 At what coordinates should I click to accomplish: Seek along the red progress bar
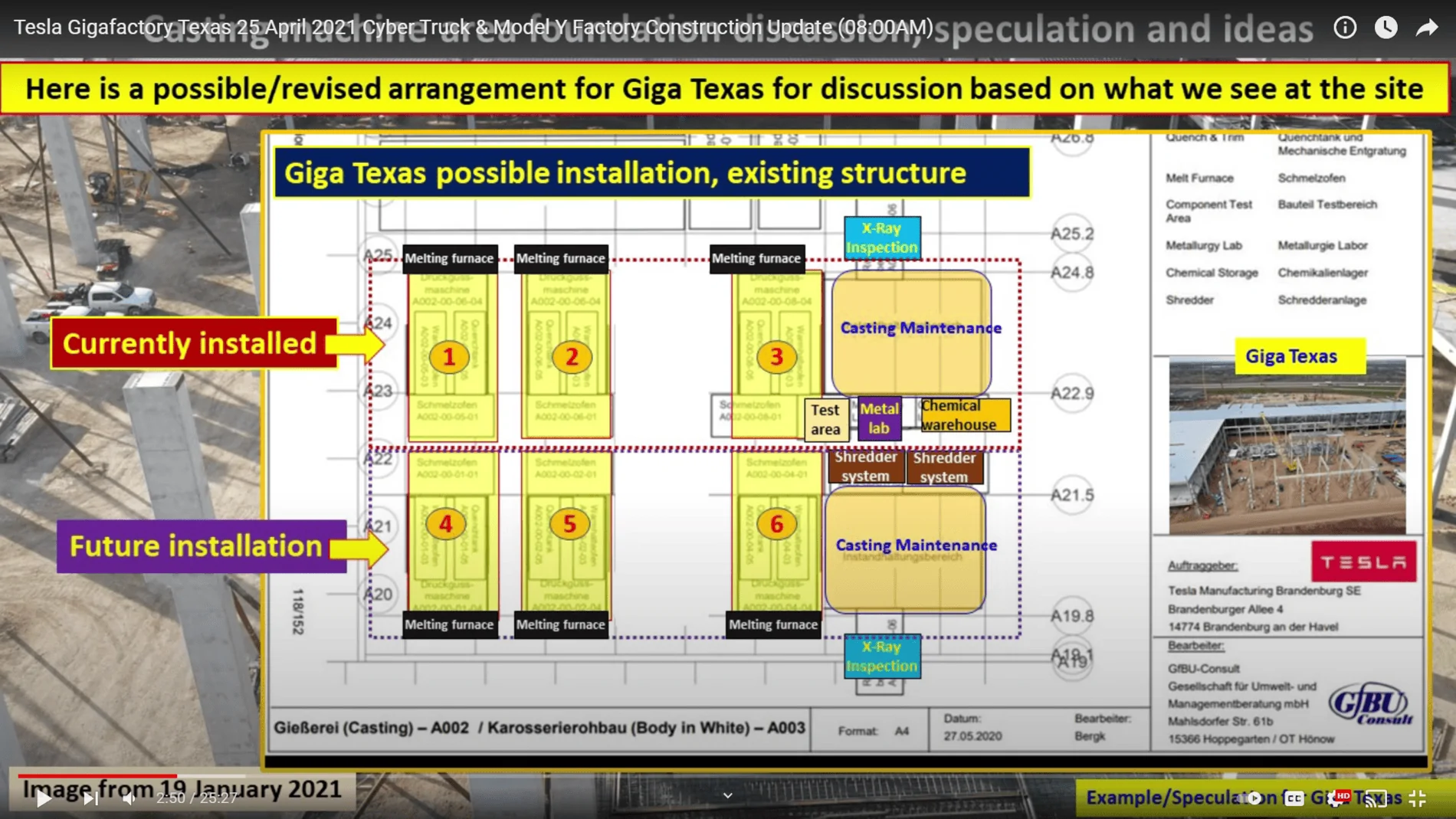tap(97, 776)
